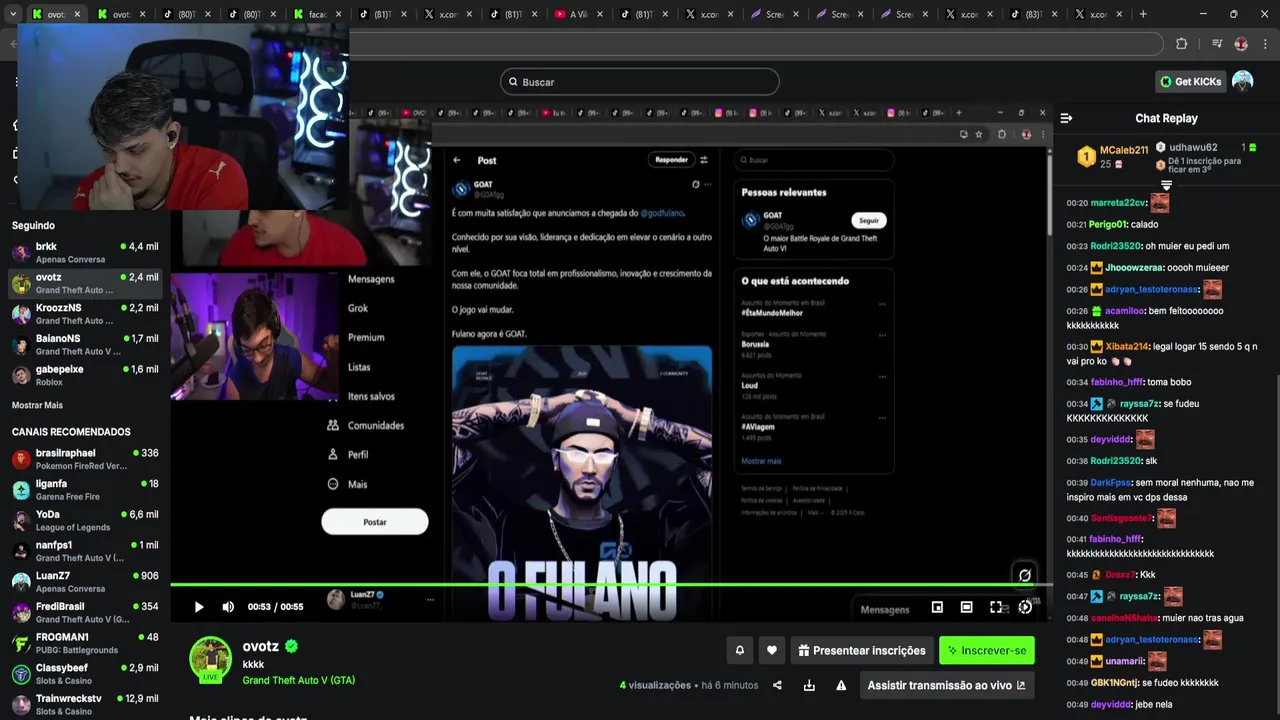Open the brkk channel in Seguindo
This screenshot has width=1280, height=720.
[x=85, y=252]
